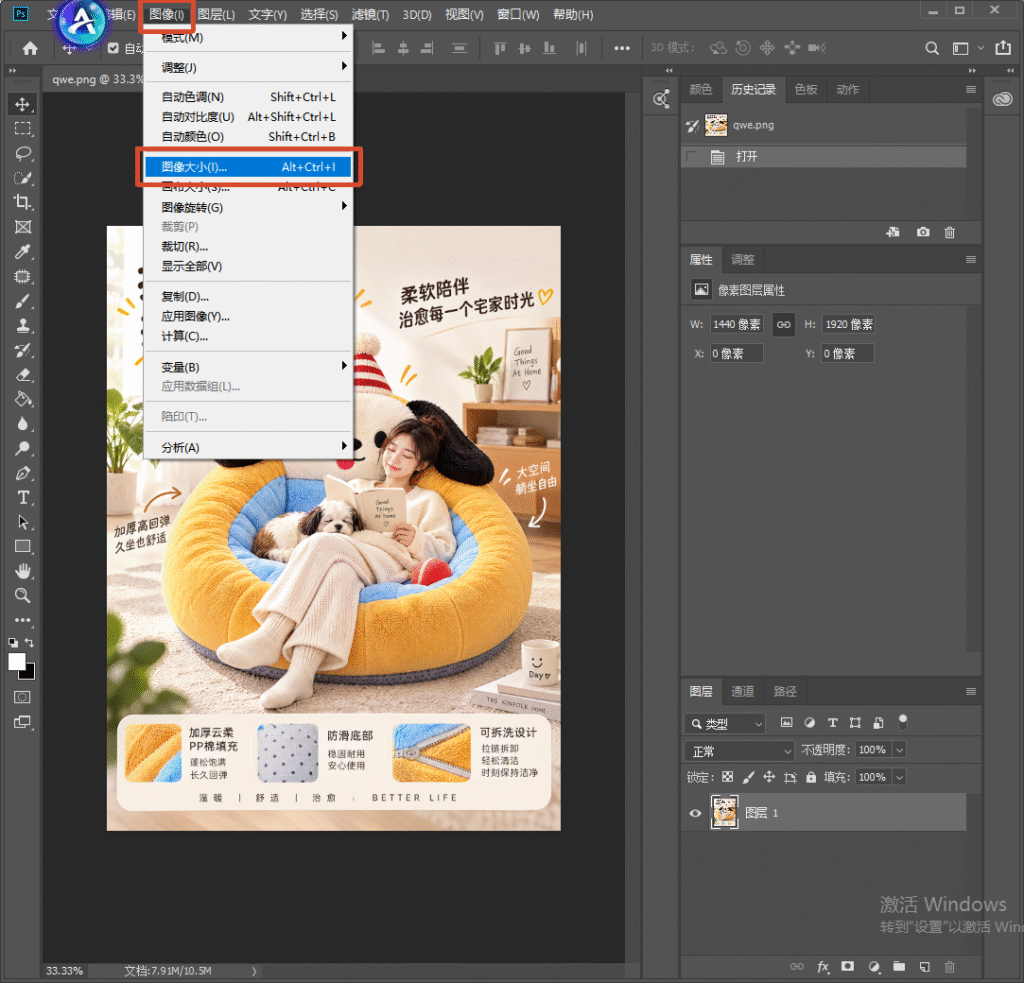Hide 图层 1 using its eye icon

click(695, 813)
